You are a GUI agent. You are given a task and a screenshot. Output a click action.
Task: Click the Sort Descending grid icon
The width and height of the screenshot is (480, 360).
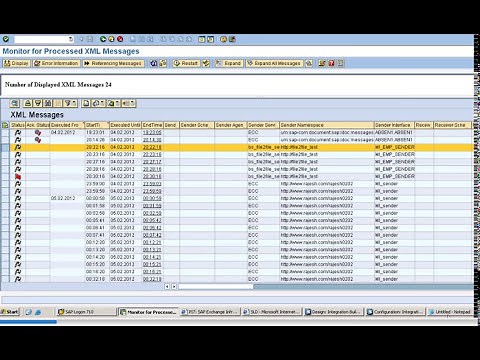tap(38, 103)
